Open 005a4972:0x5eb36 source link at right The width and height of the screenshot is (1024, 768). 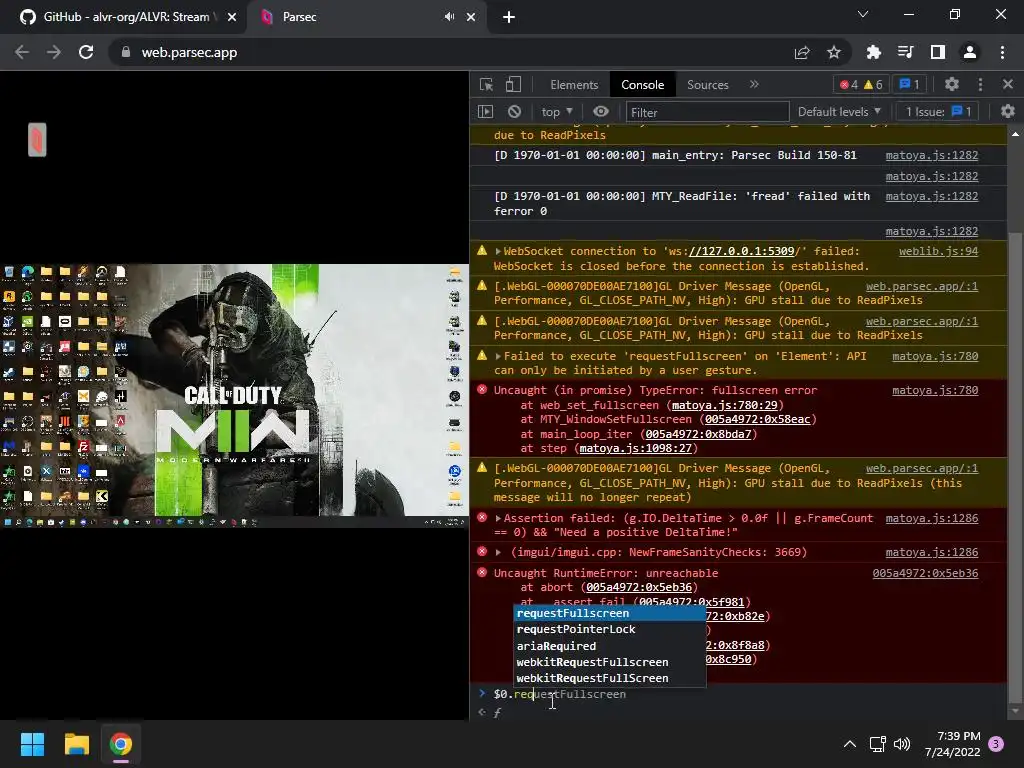click(925, 573)
